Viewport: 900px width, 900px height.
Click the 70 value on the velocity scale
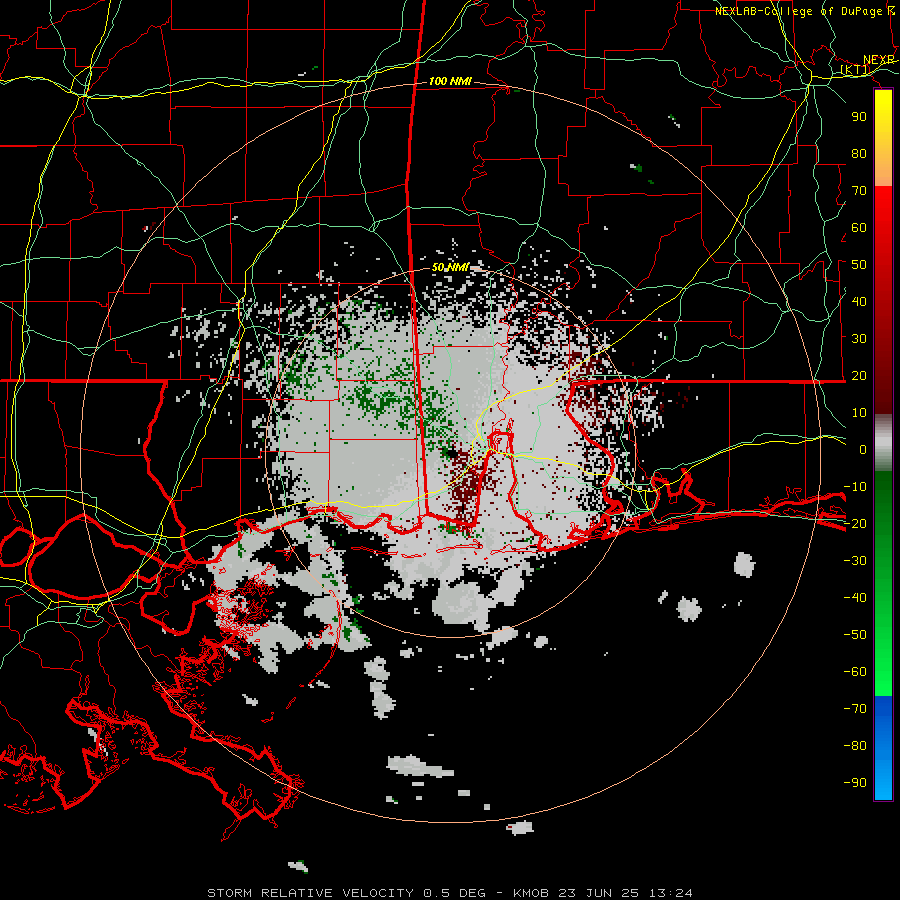pyautogui.click(x=859, y=191)
